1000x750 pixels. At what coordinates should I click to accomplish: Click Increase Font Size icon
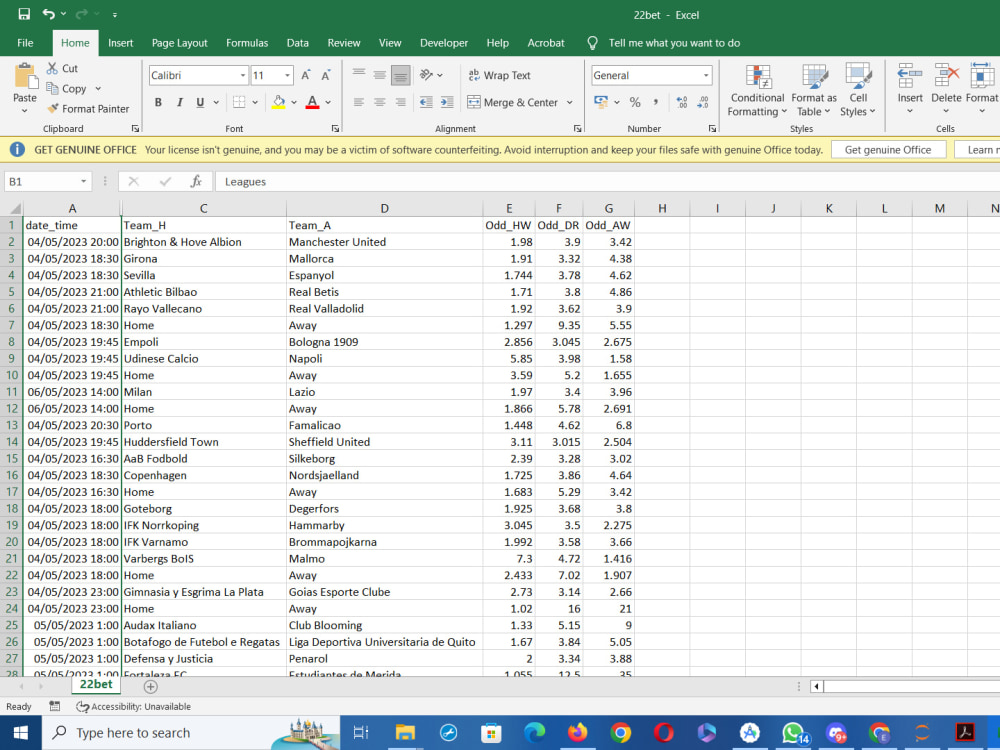coord(305,75)
